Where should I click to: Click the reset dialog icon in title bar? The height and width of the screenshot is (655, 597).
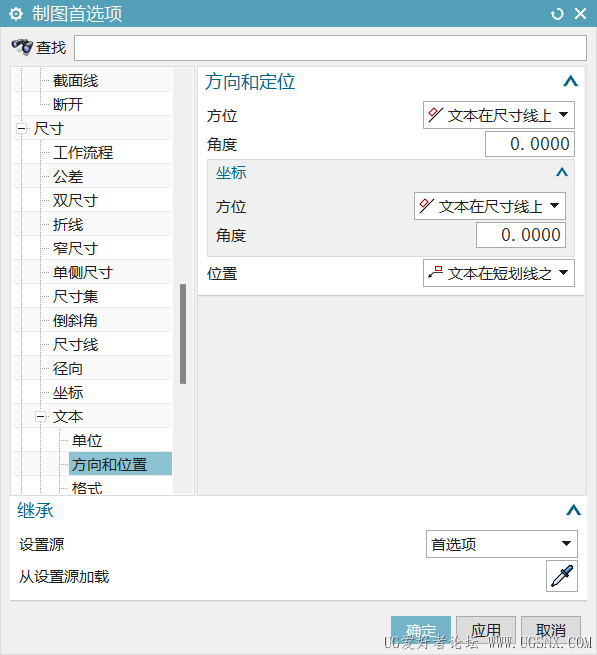click(557, 14)
